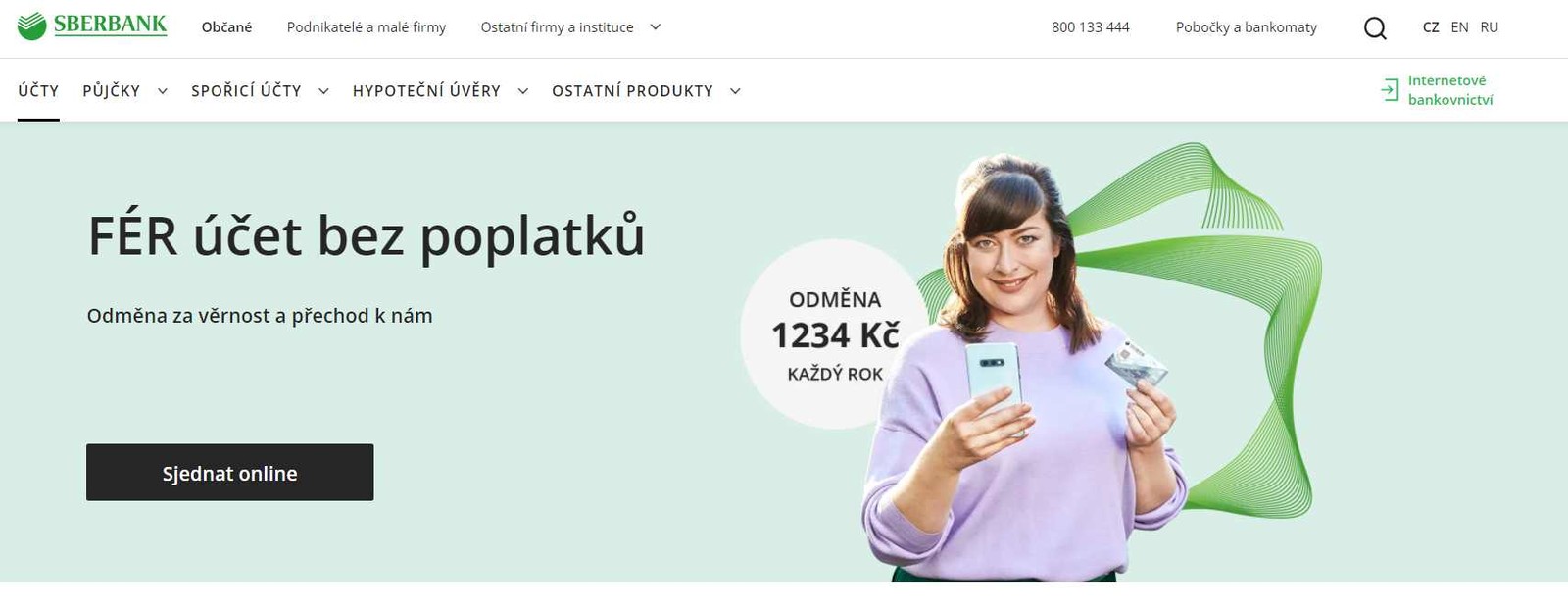Expand the Ostatní produkty chevron
This screenshot has height=612, width=1568.
coord(735,91)
